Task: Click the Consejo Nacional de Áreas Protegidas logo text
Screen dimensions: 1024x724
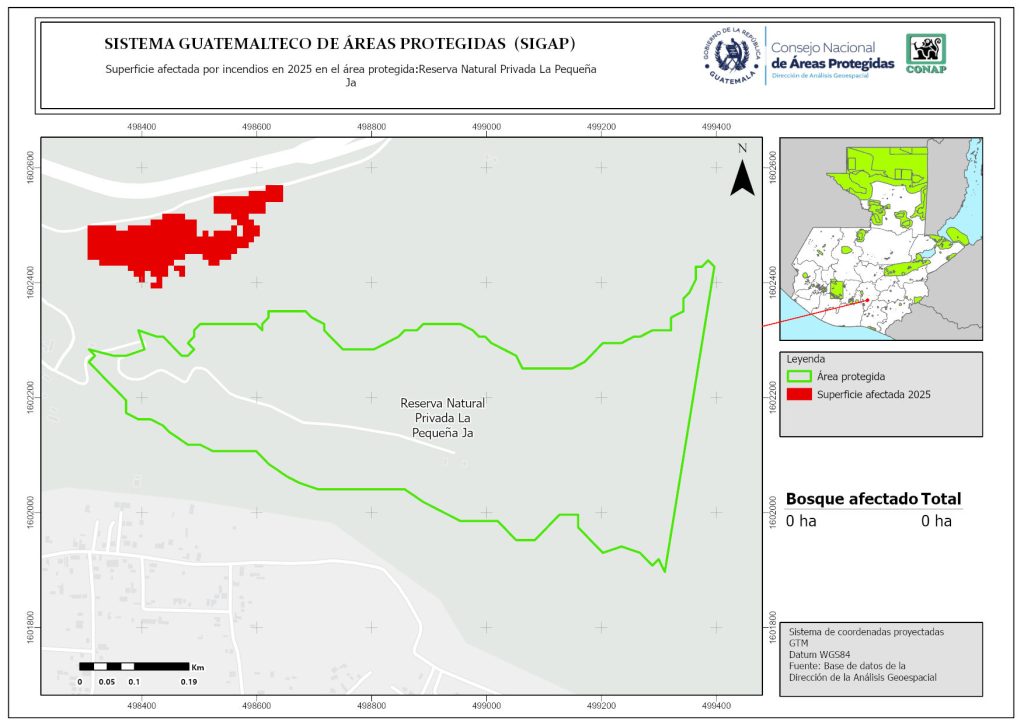Action: [x=832, y=56]
